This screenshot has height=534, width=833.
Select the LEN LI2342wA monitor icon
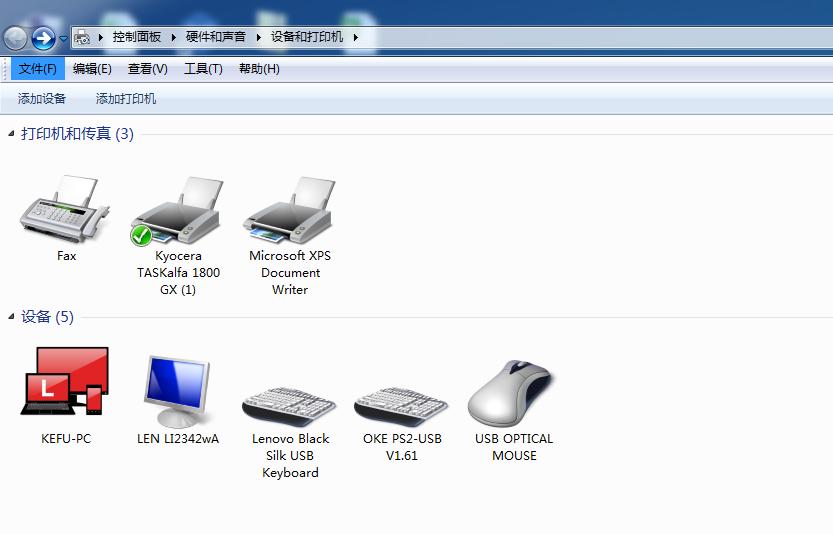pos(177,390)
